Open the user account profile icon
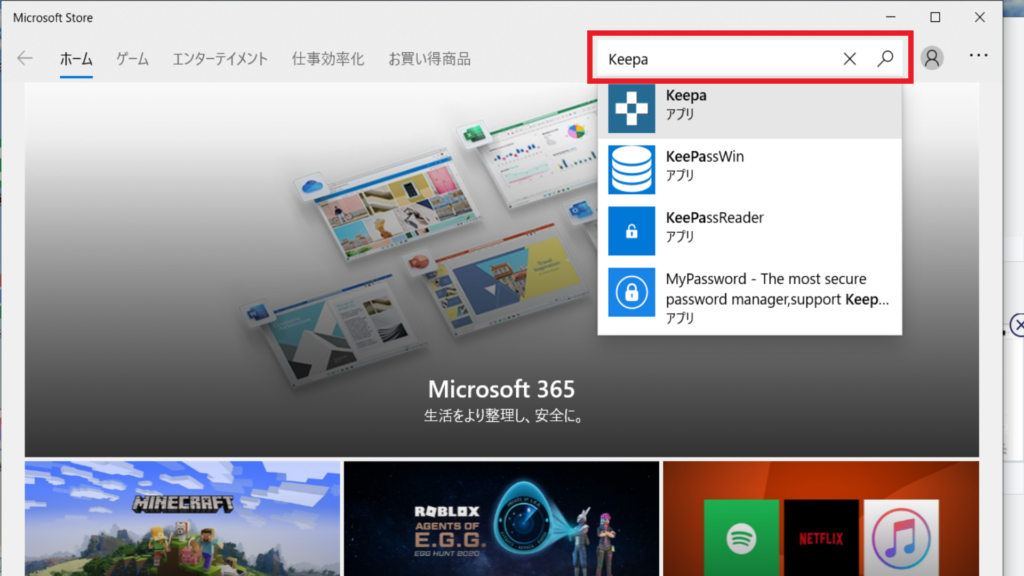This screenshot has height=576, width=1024. click(932, 58)
